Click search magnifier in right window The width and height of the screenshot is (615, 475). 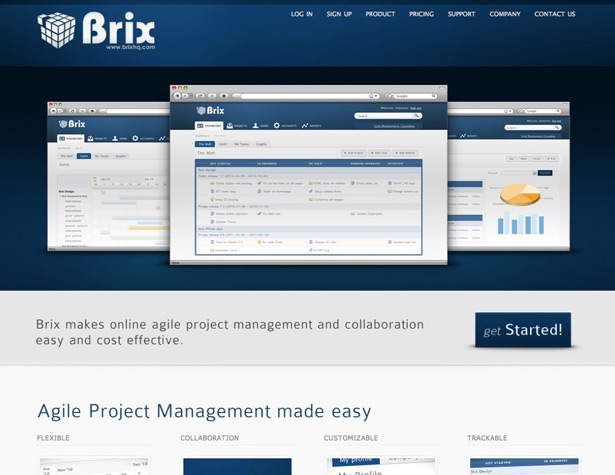coord(557,127)
